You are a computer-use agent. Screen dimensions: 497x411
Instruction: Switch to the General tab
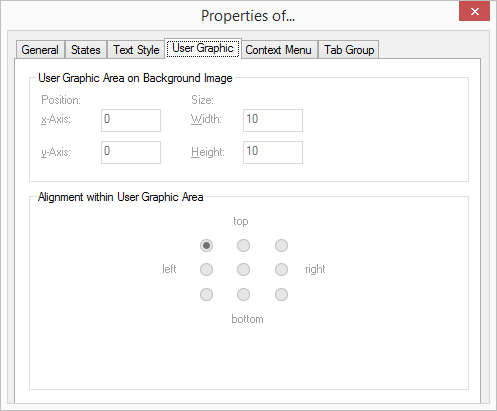click(40, 50)
